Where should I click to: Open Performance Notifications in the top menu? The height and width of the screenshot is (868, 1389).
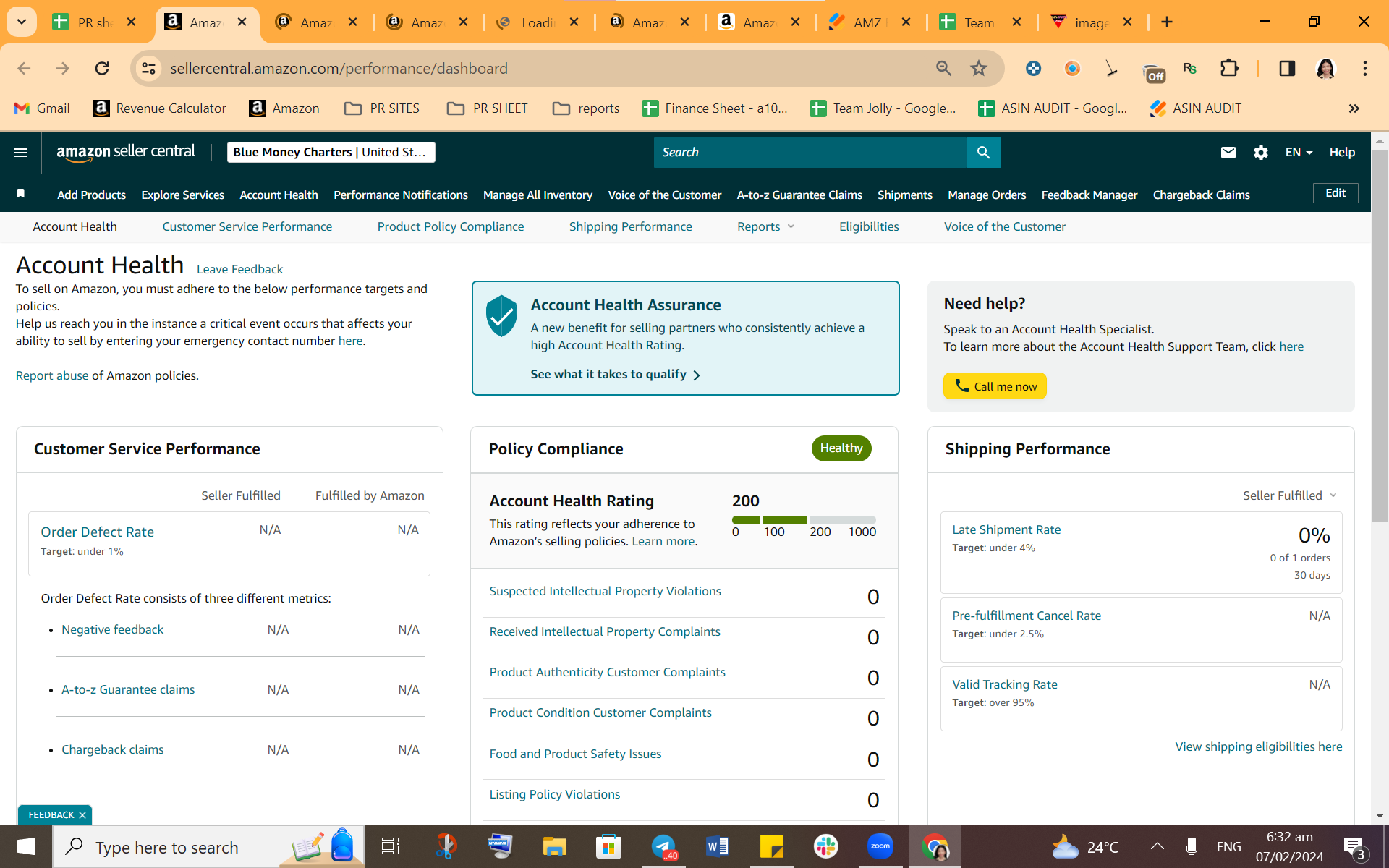click(400, 195)
